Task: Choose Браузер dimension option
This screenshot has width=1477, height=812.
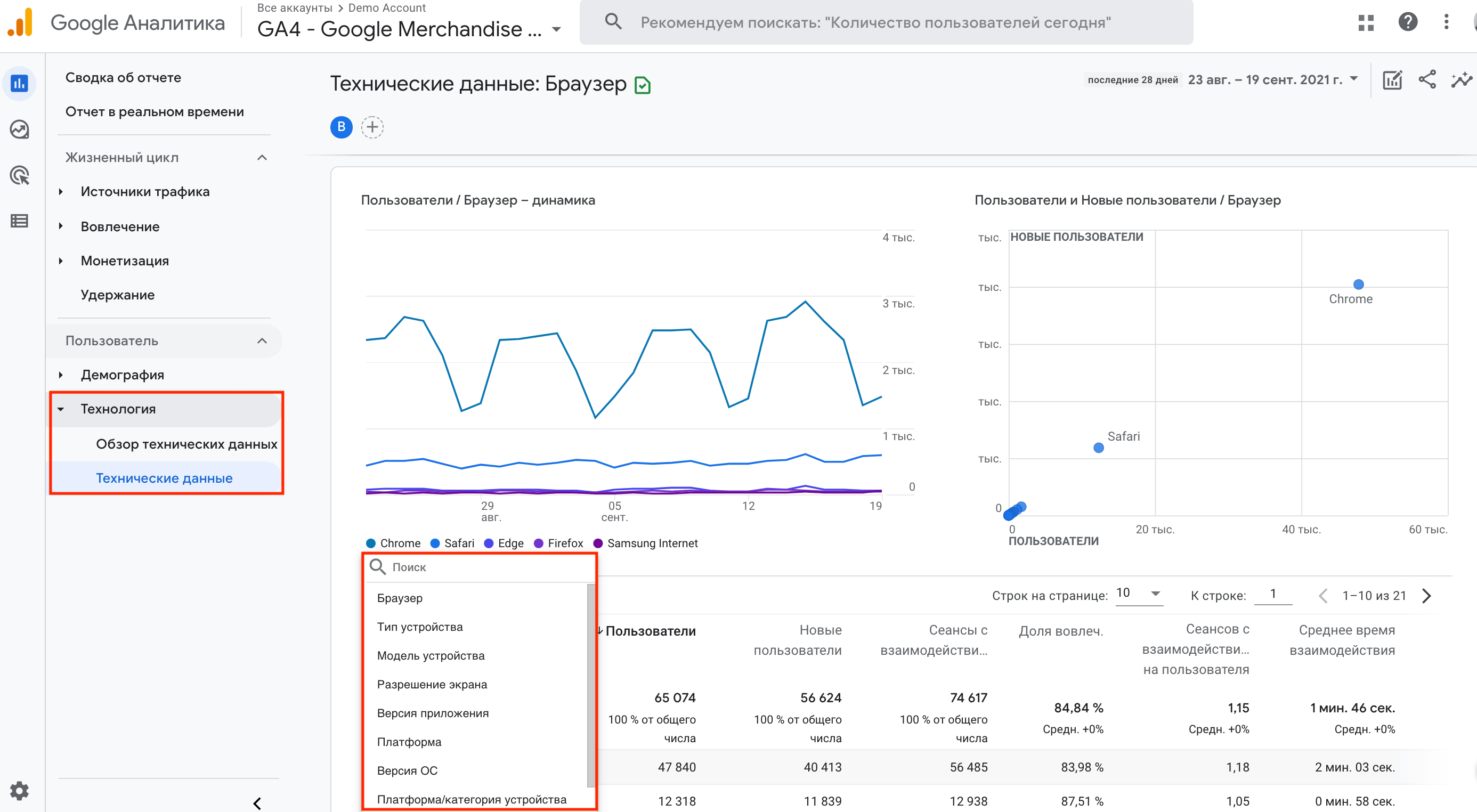Action: coord(399,598)
